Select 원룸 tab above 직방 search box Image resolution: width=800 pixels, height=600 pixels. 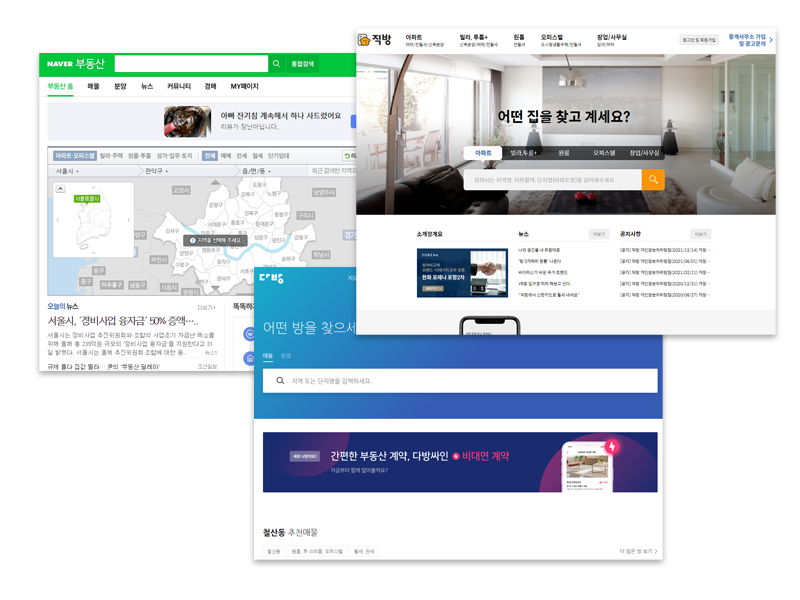[x=564, y=153]
